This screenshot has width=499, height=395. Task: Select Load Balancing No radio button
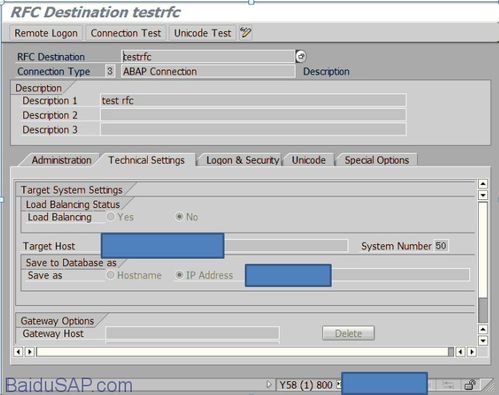point(179,217)
